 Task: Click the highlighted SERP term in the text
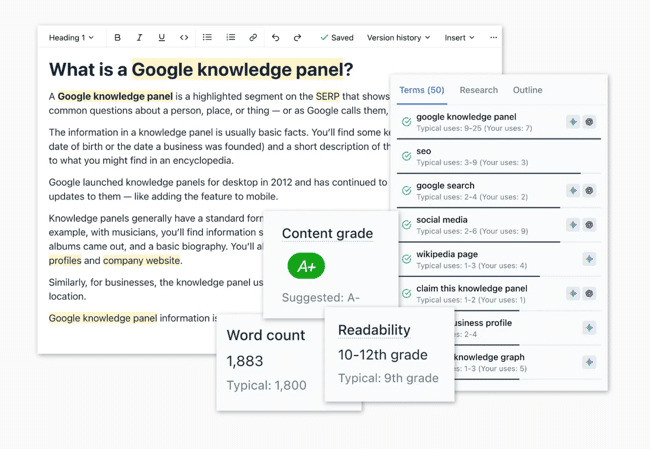(327, 96)
